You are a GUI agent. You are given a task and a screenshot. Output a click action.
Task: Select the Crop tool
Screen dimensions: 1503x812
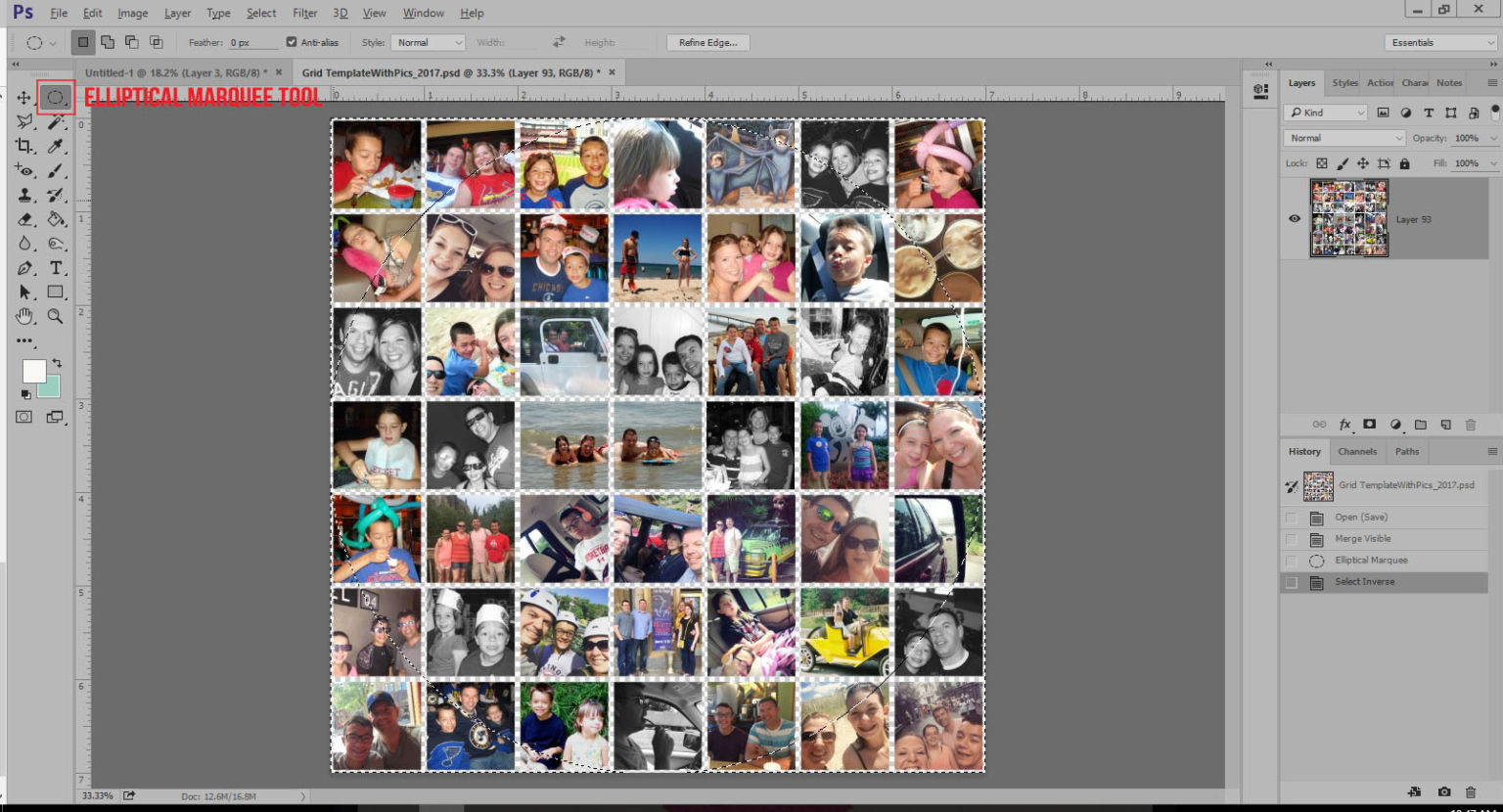click(x=24, y=146)
